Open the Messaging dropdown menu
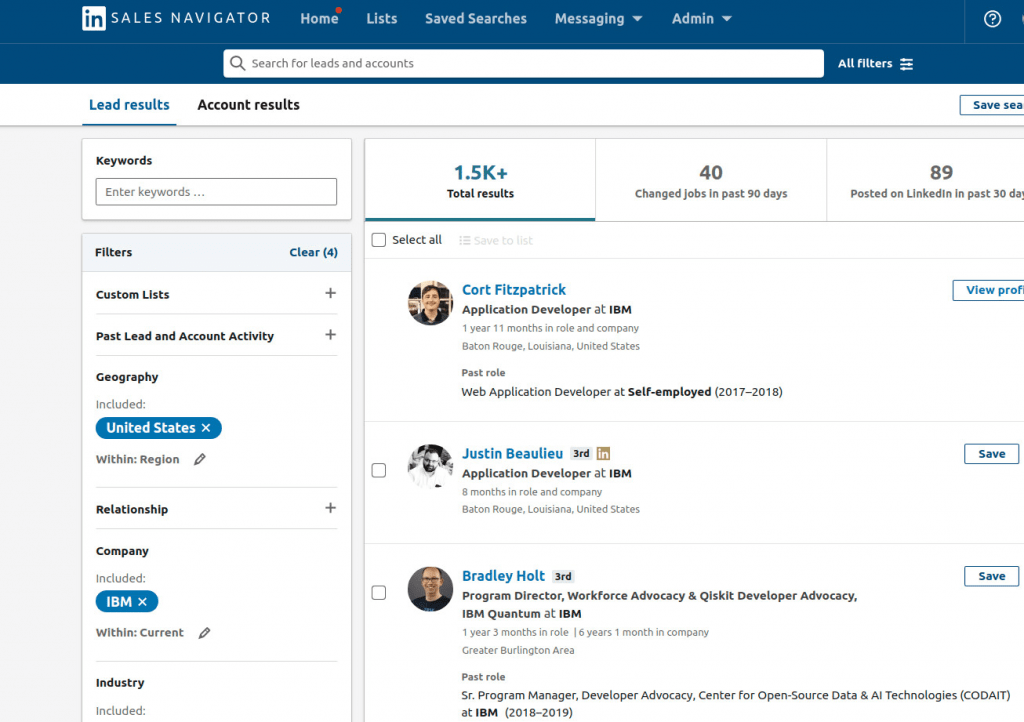 [598, 19]
